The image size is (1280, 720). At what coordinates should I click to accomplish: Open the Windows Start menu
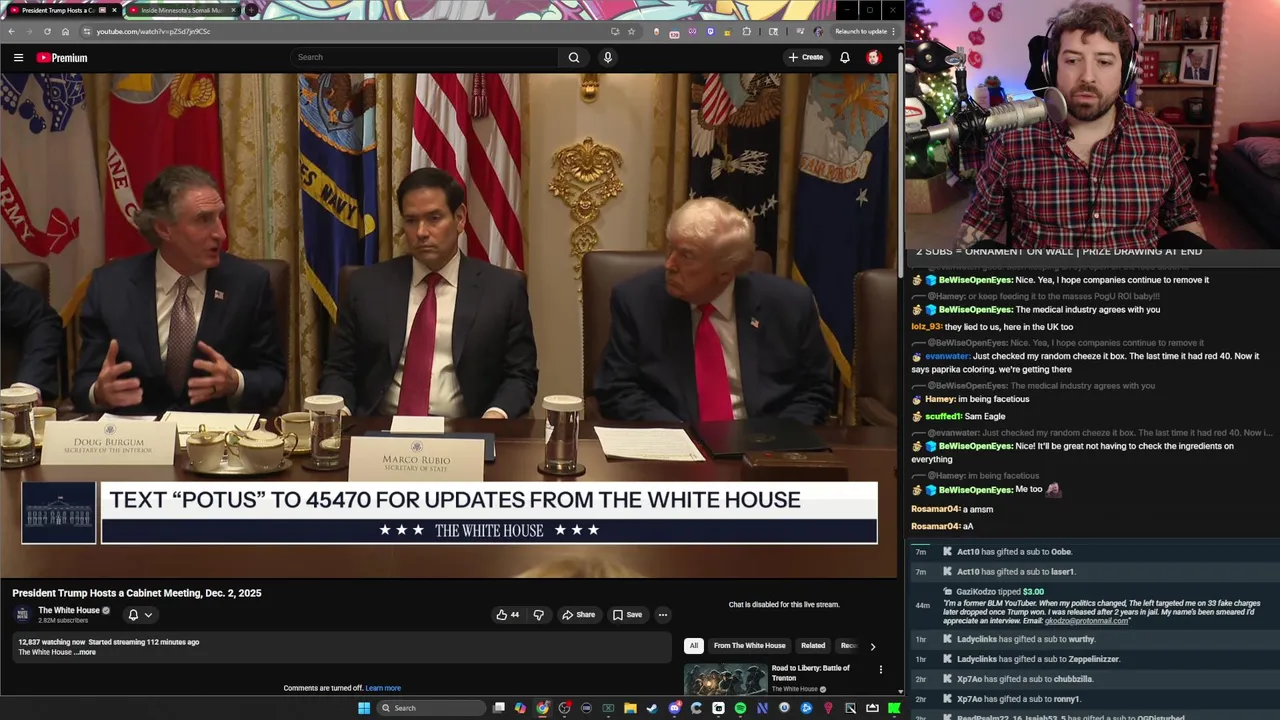pyautogui.click(x=364, y=708)
